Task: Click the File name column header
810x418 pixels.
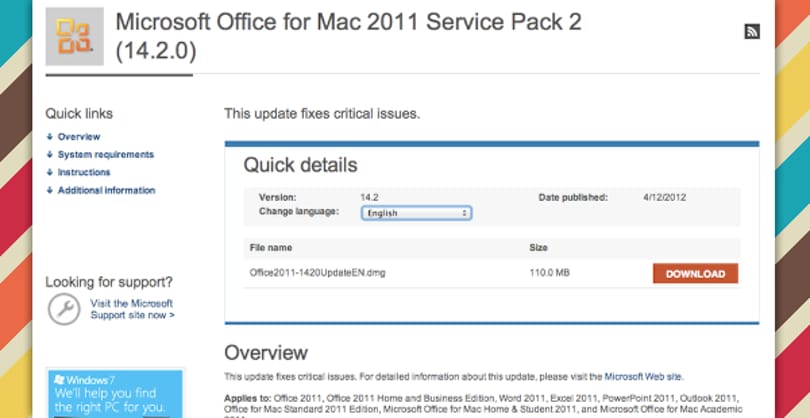Action: 271,247
